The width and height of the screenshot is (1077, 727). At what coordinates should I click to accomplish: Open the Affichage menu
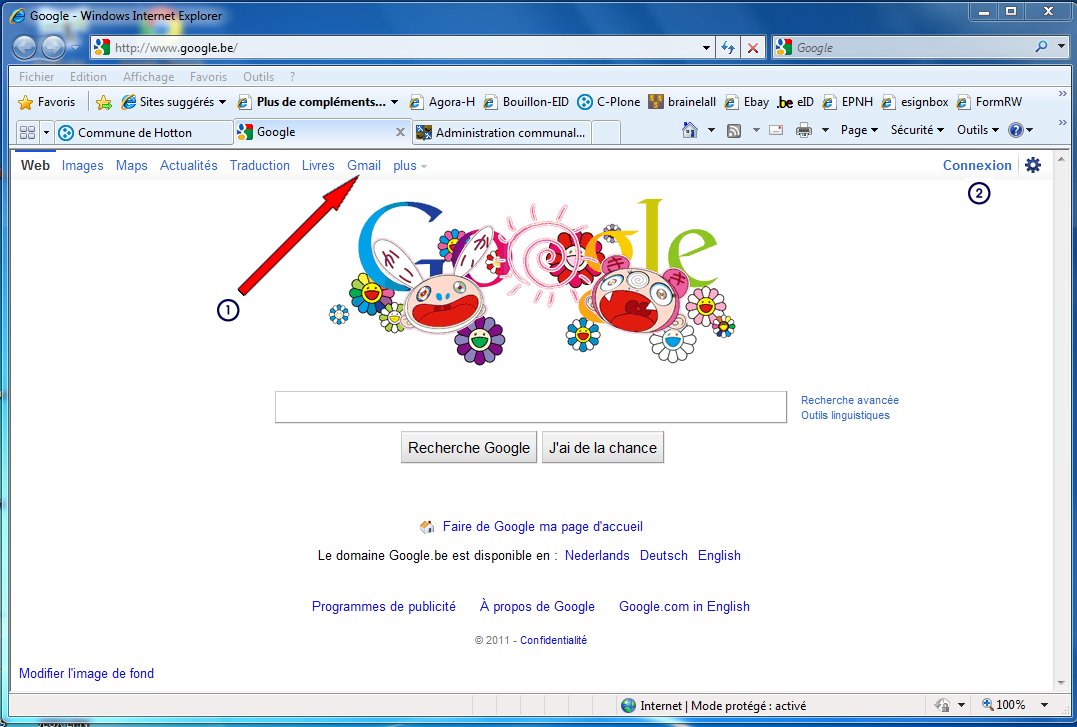(x=148, y=77)
